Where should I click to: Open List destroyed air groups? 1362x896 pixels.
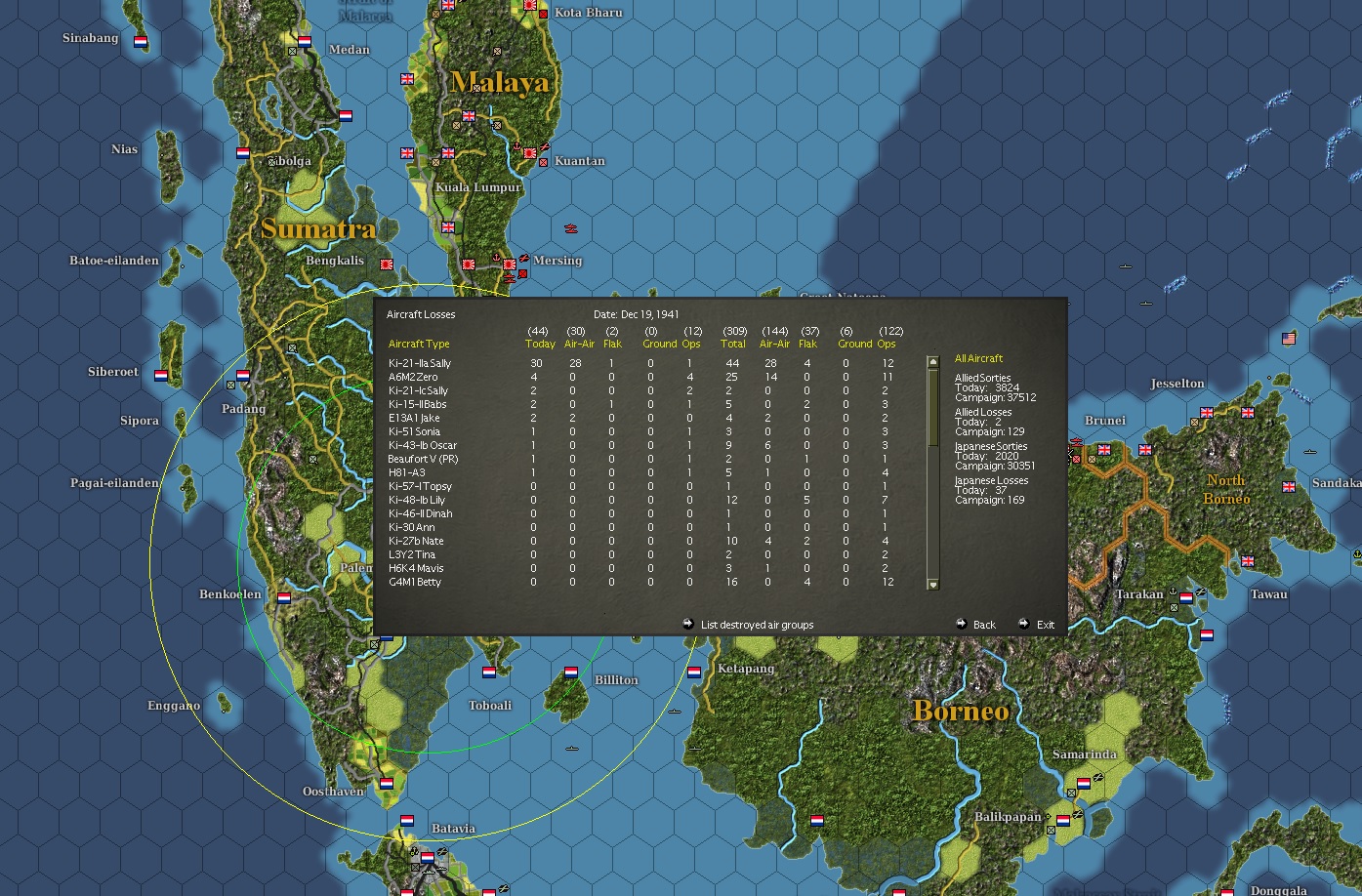tap(757, 625)
